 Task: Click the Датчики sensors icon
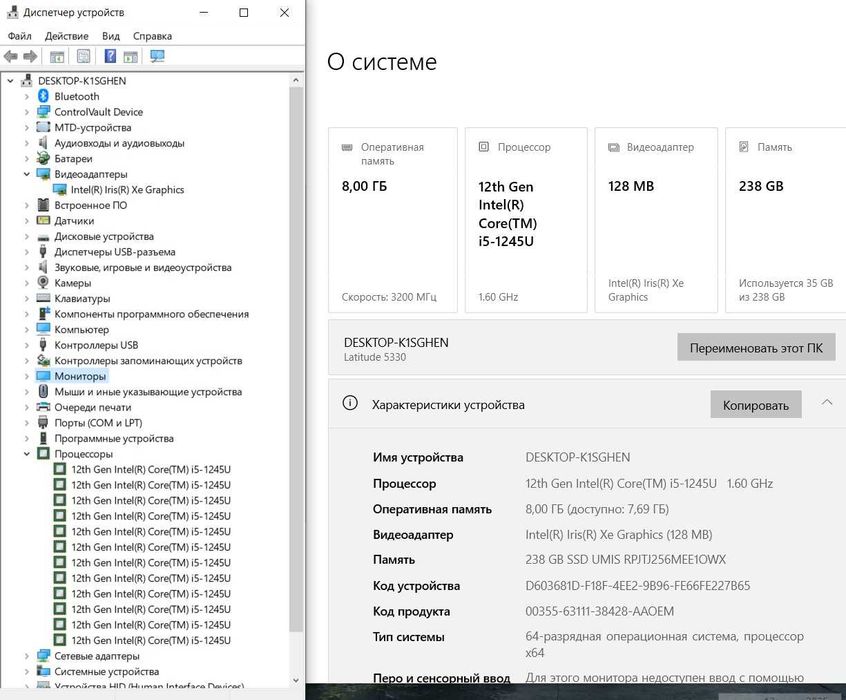click(43, 220)
